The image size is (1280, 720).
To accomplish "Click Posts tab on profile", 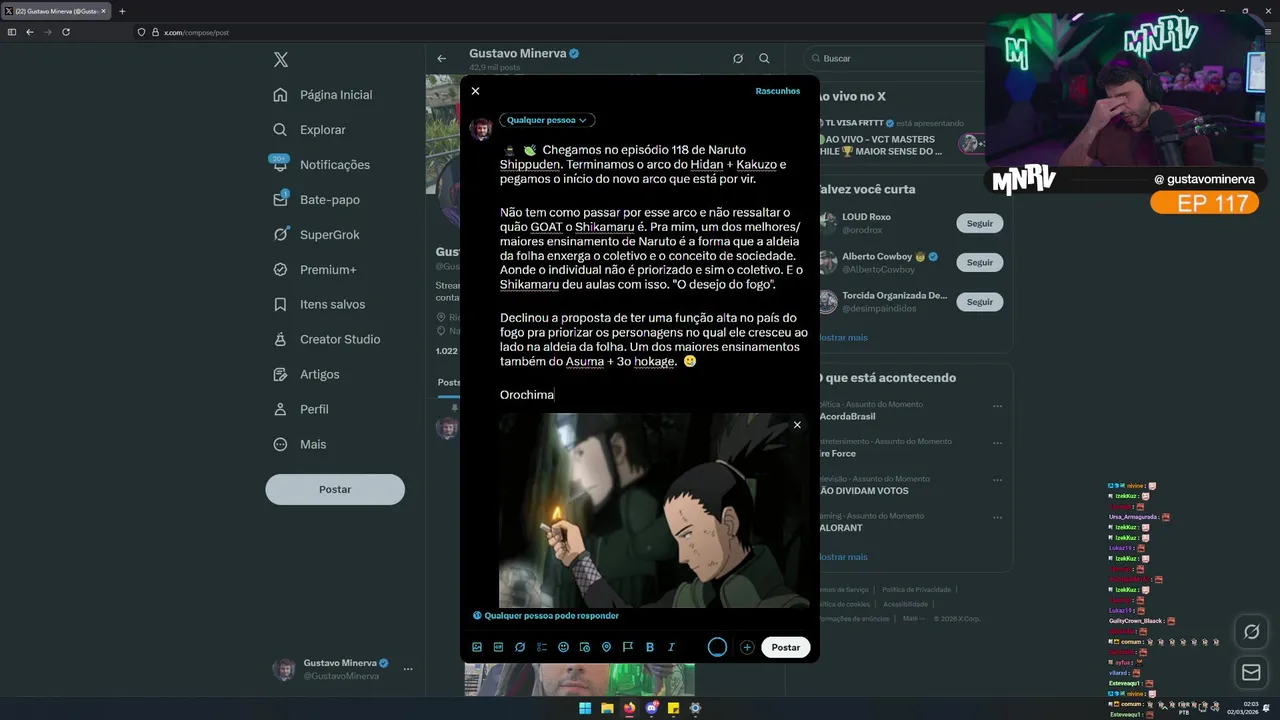I will coord(449,382).
